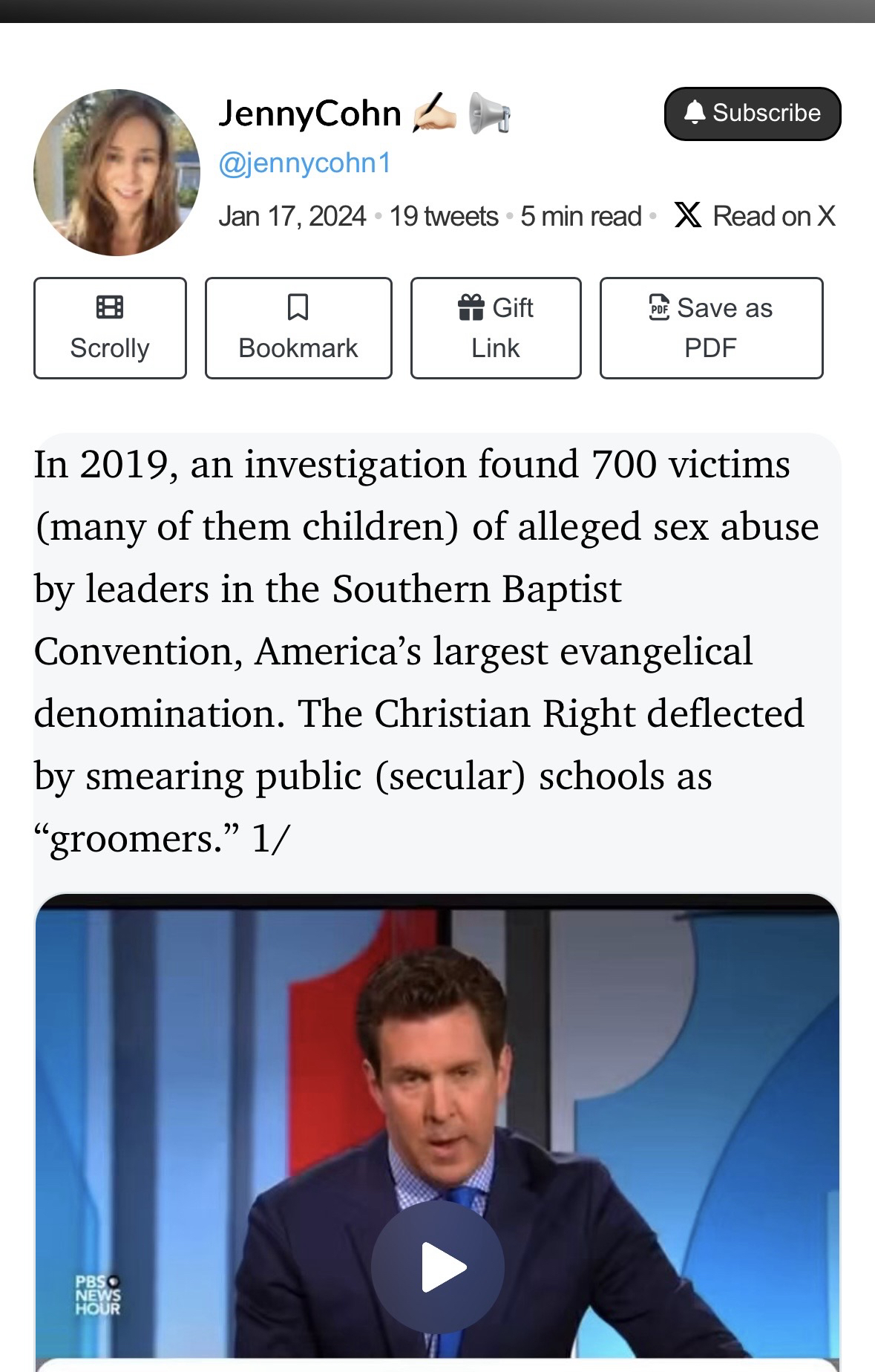Click the Jan 17, 2024 date
Screen dimensions: 875x1372
(292, 216)
